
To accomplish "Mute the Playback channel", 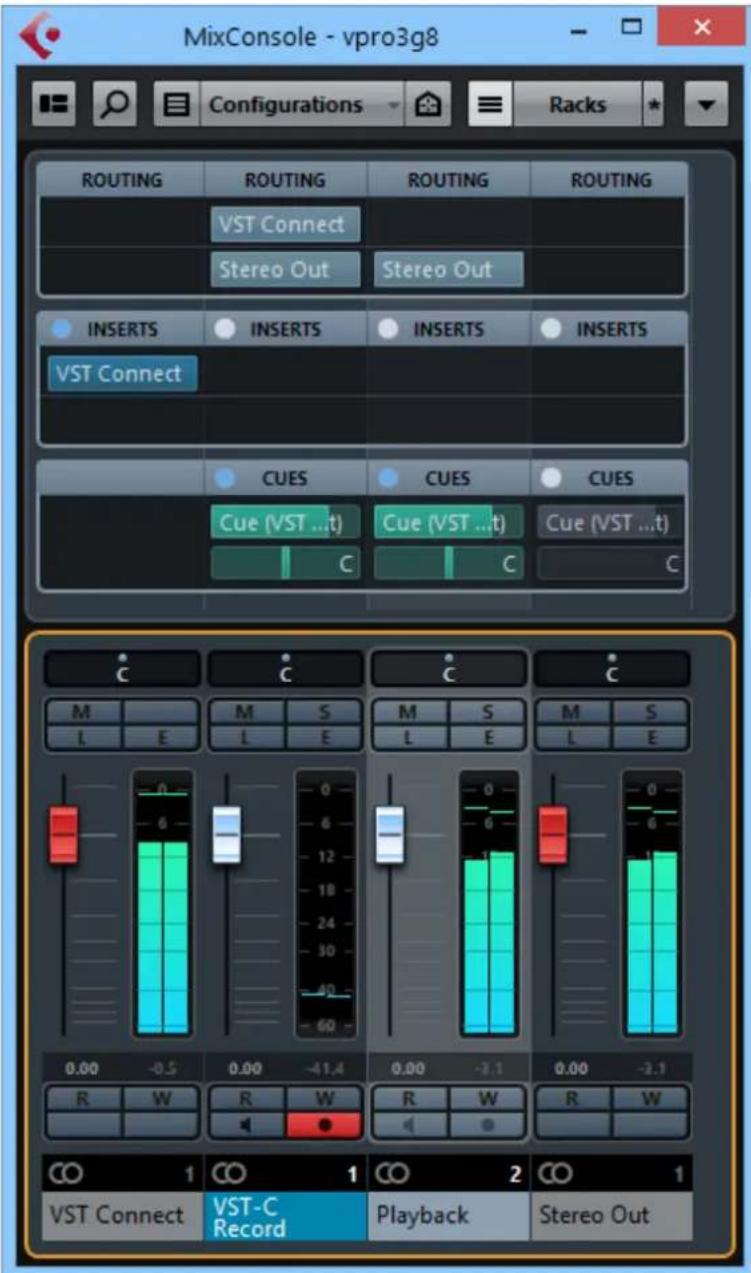I will coord(409,712).
